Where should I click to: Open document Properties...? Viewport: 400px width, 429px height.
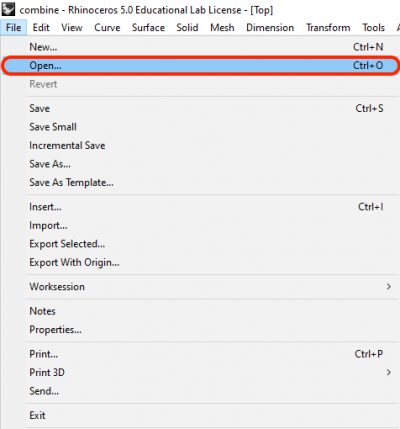click(x=200, y=330)
